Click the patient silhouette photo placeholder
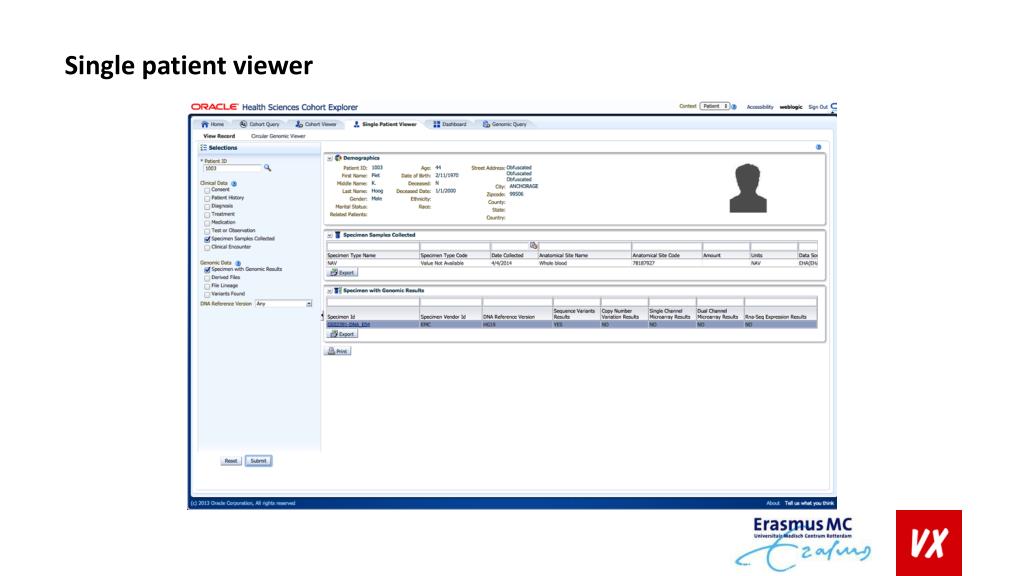The width and height of the screenshot is (1024, 576). point(748,188)
